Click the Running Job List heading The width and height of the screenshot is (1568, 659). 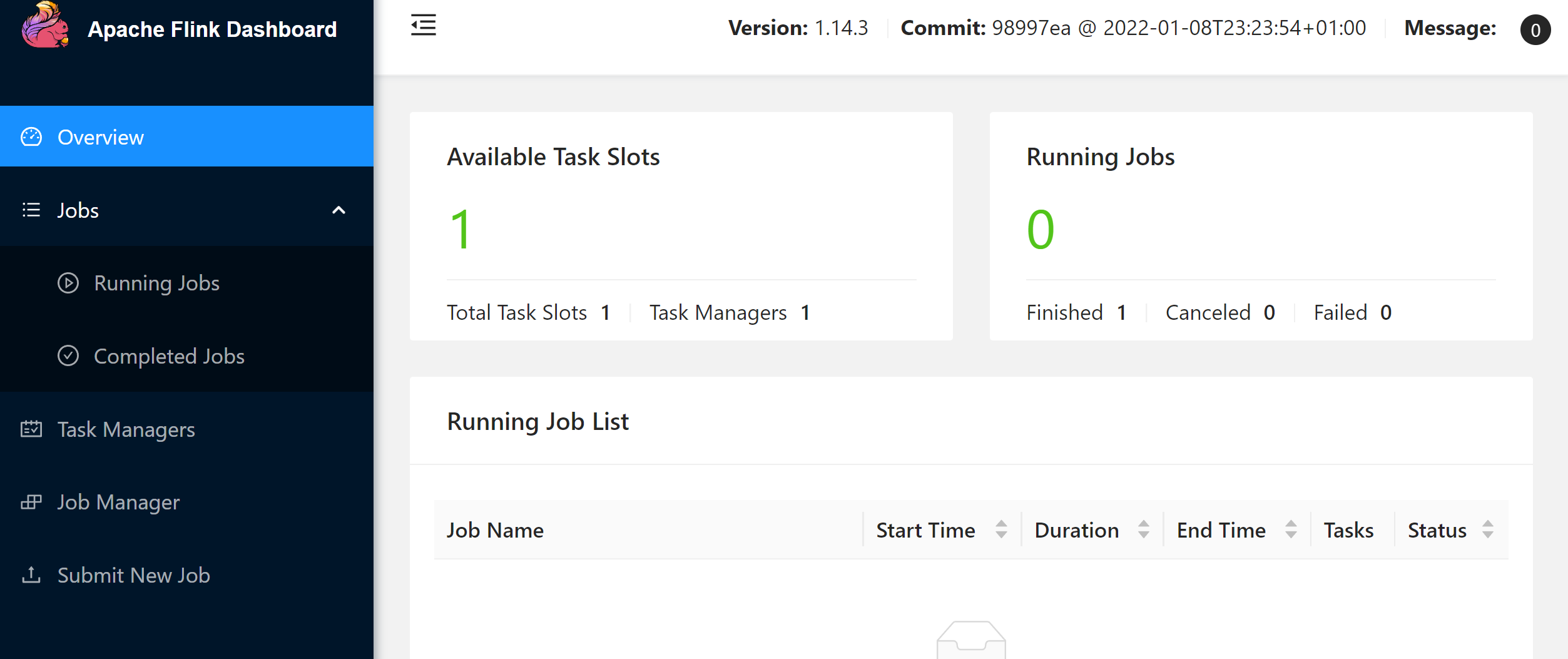point(537,421)
